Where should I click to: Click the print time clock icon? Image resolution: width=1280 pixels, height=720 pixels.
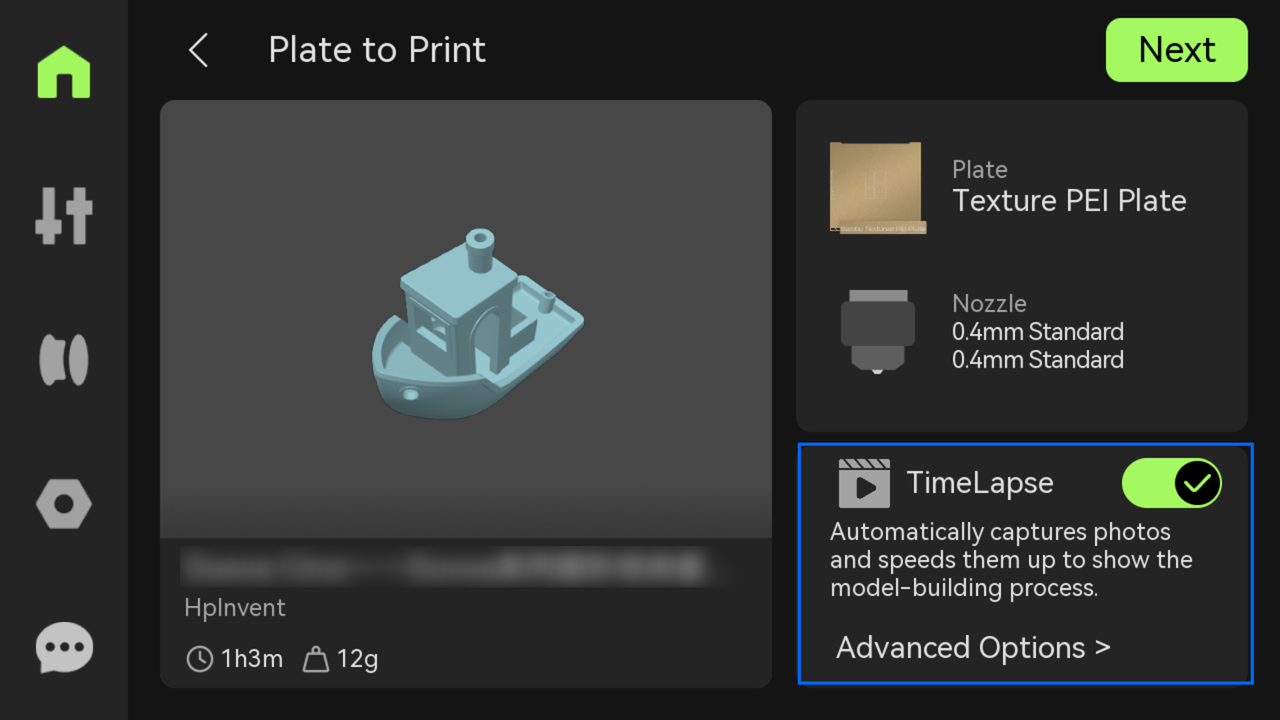(x=200, y=659)
